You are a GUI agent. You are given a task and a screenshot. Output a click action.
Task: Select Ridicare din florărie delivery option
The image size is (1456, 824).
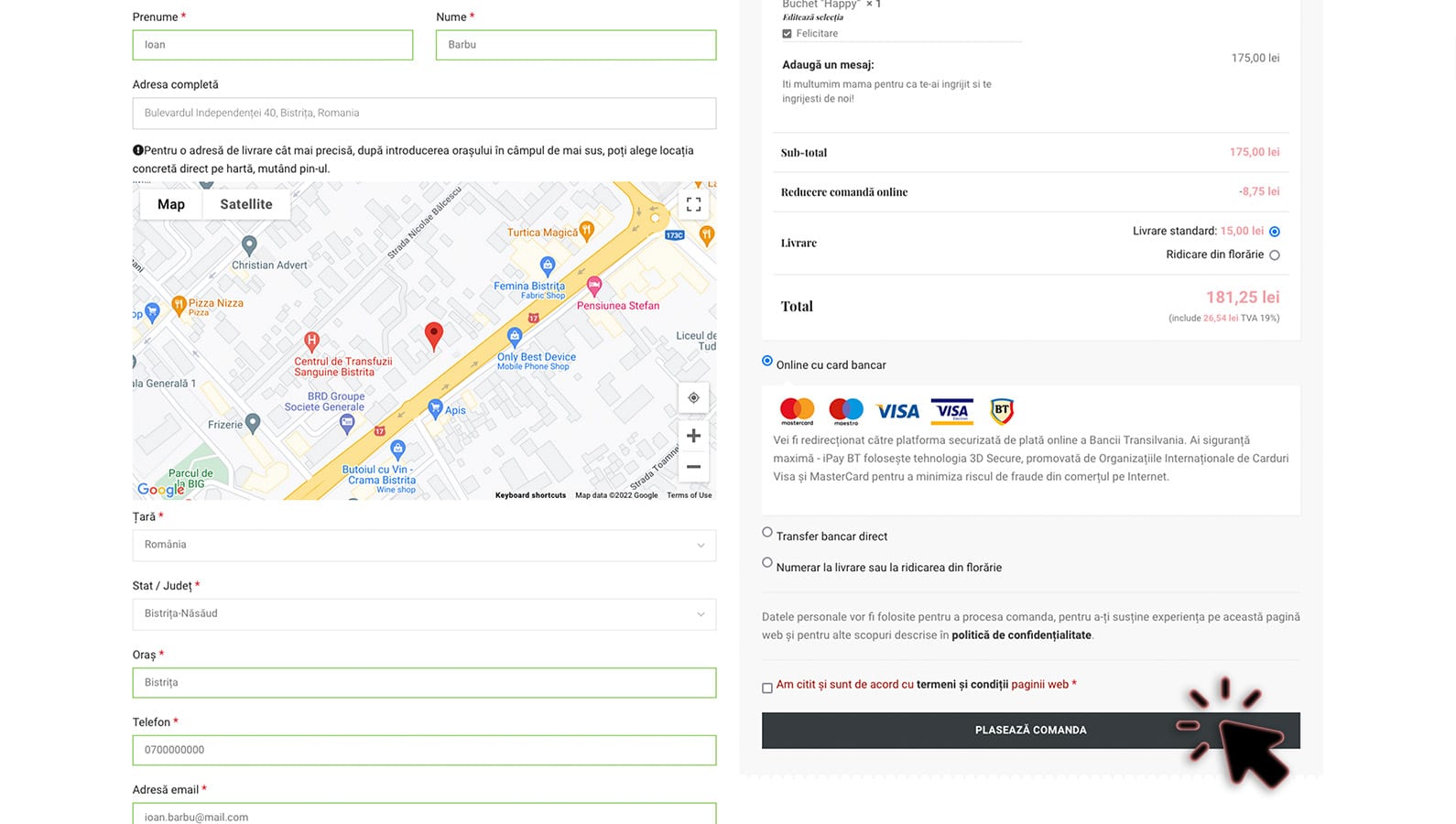[x=1274, y=255]
